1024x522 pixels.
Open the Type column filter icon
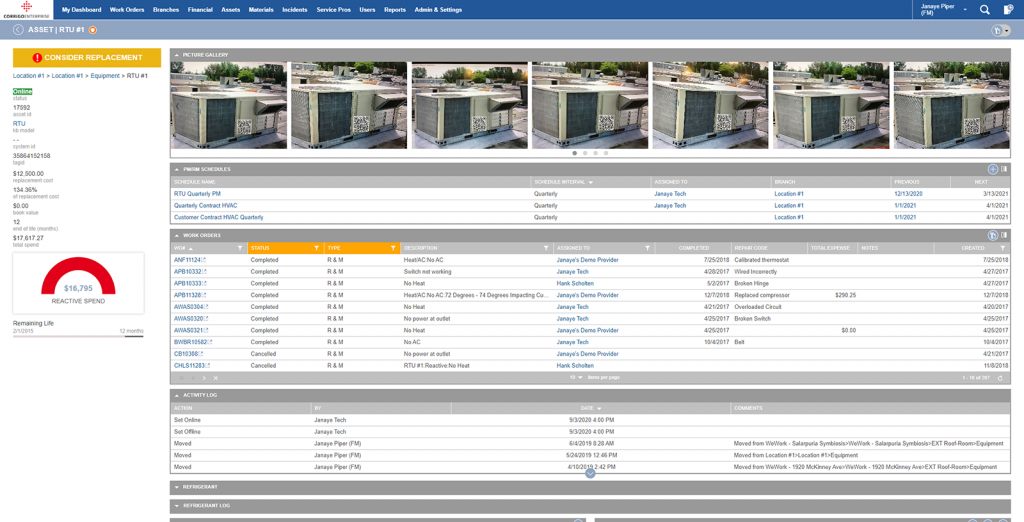point(393,248)
